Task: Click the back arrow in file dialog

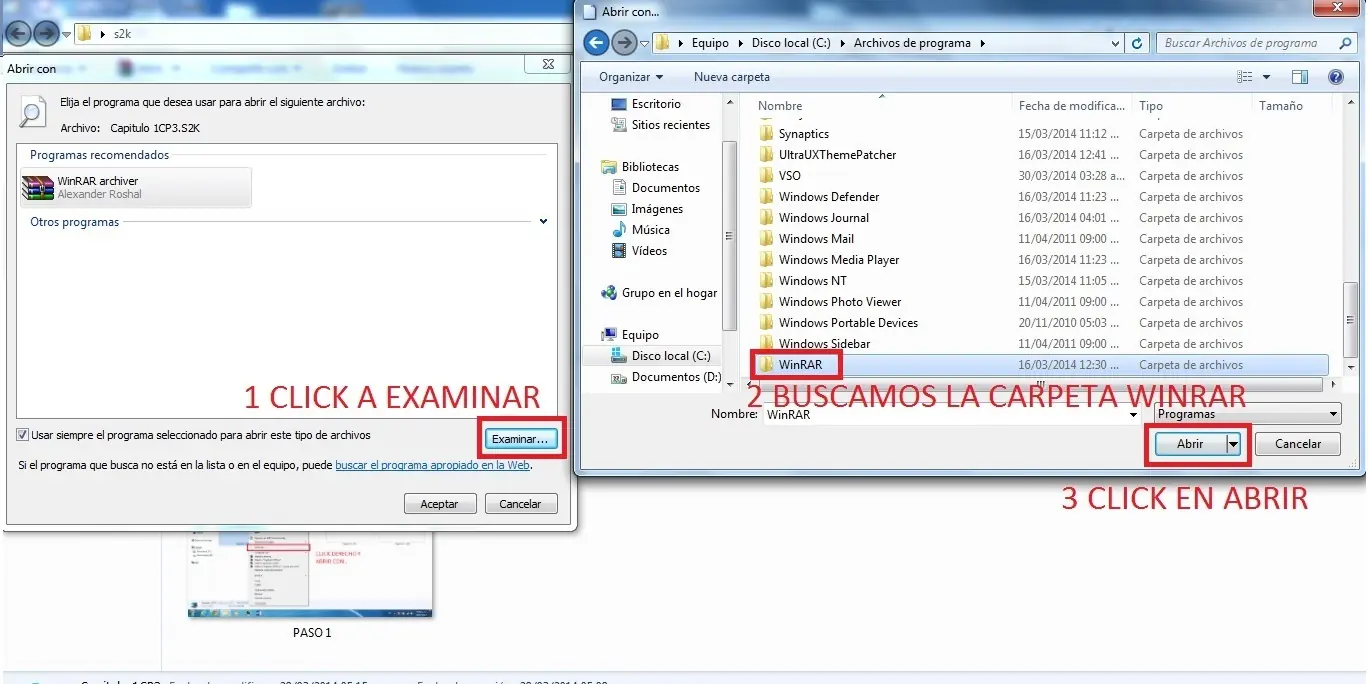Action: [597, 42]
